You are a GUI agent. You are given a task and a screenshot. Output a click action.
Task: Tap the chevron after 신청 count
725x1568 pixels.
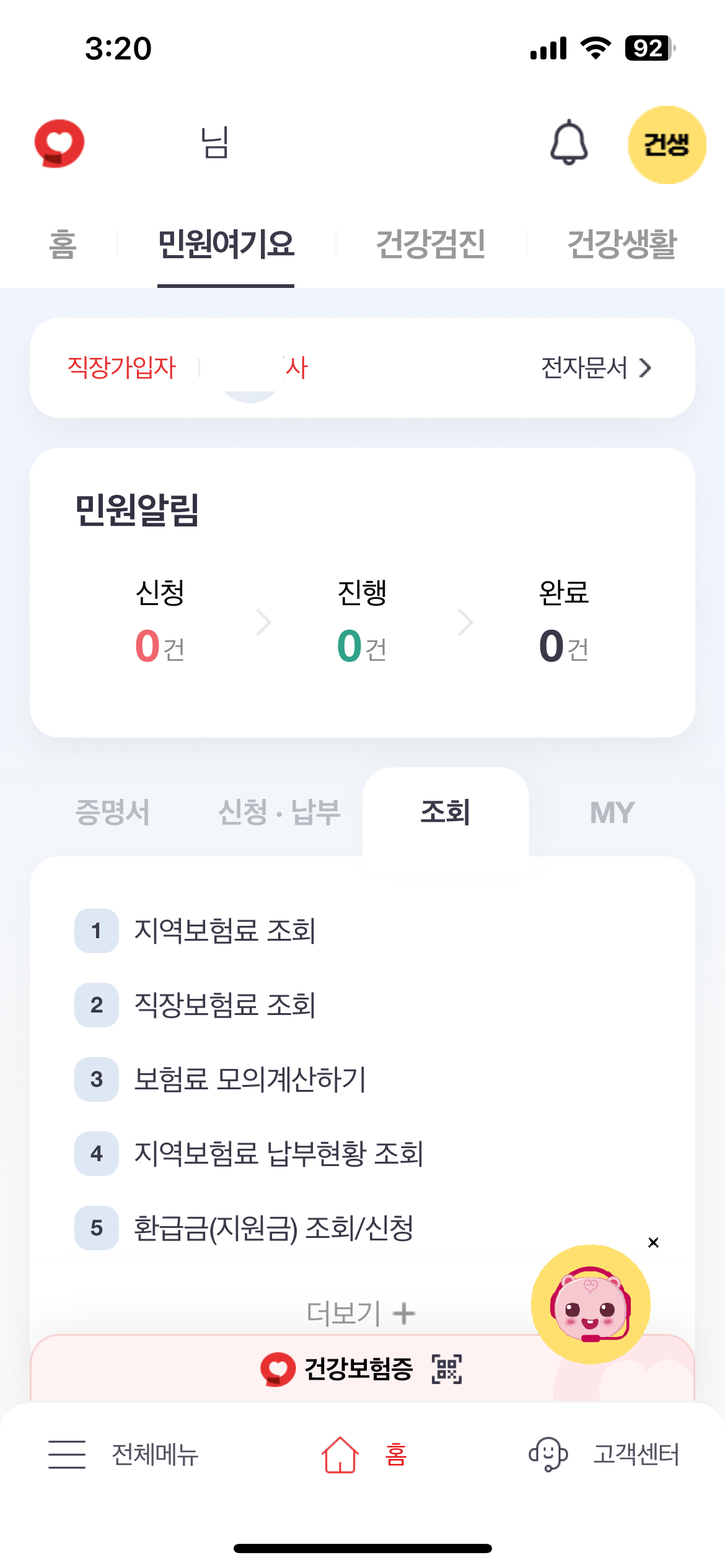263,622
